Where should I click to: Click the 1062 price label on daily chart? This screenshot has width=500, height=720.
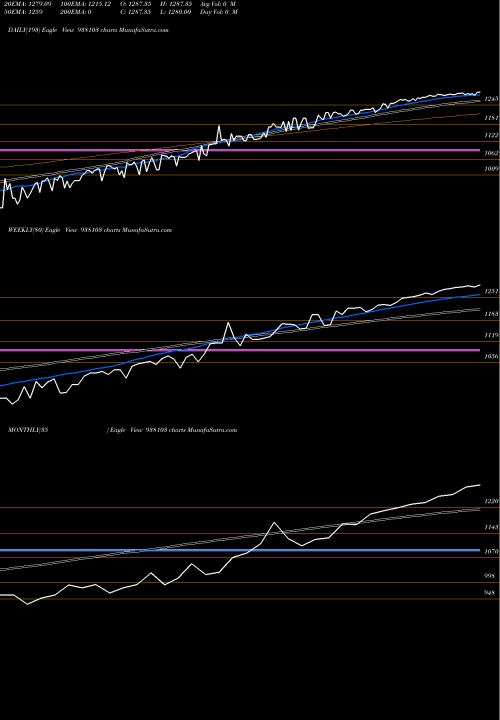pyautogui.click(x=491, y=153)
